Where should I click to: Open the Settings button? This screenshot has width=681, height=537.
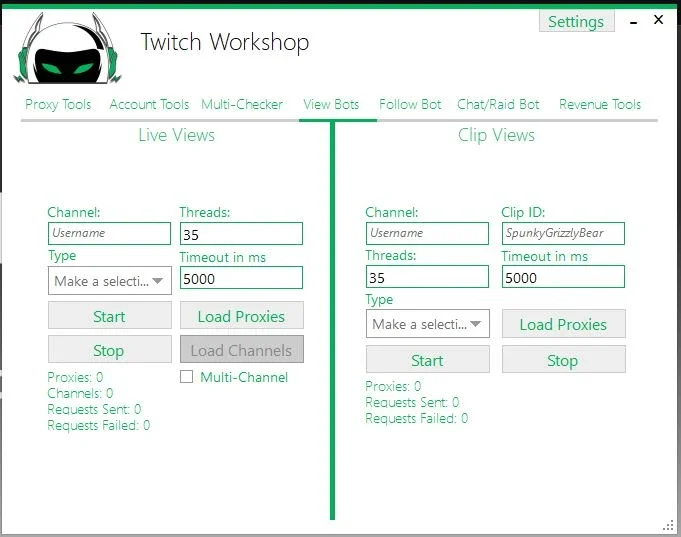pos(576,21)
